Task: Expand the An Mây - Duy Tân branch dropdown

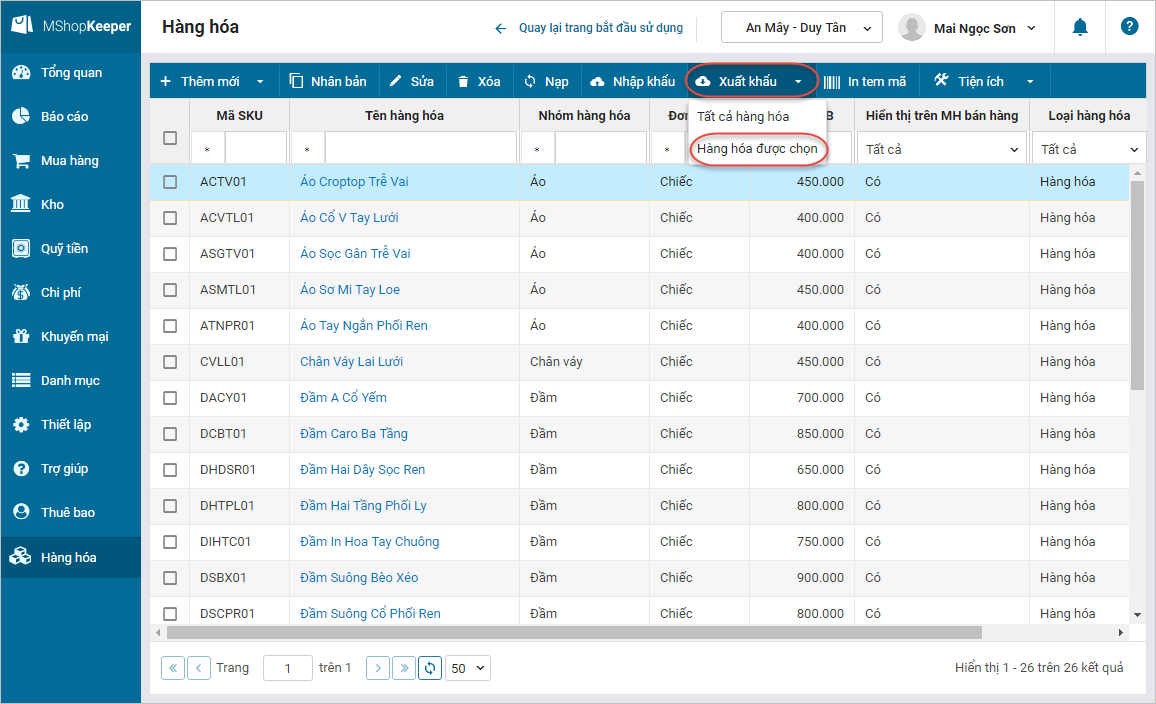Action: (x=801, y=28)
